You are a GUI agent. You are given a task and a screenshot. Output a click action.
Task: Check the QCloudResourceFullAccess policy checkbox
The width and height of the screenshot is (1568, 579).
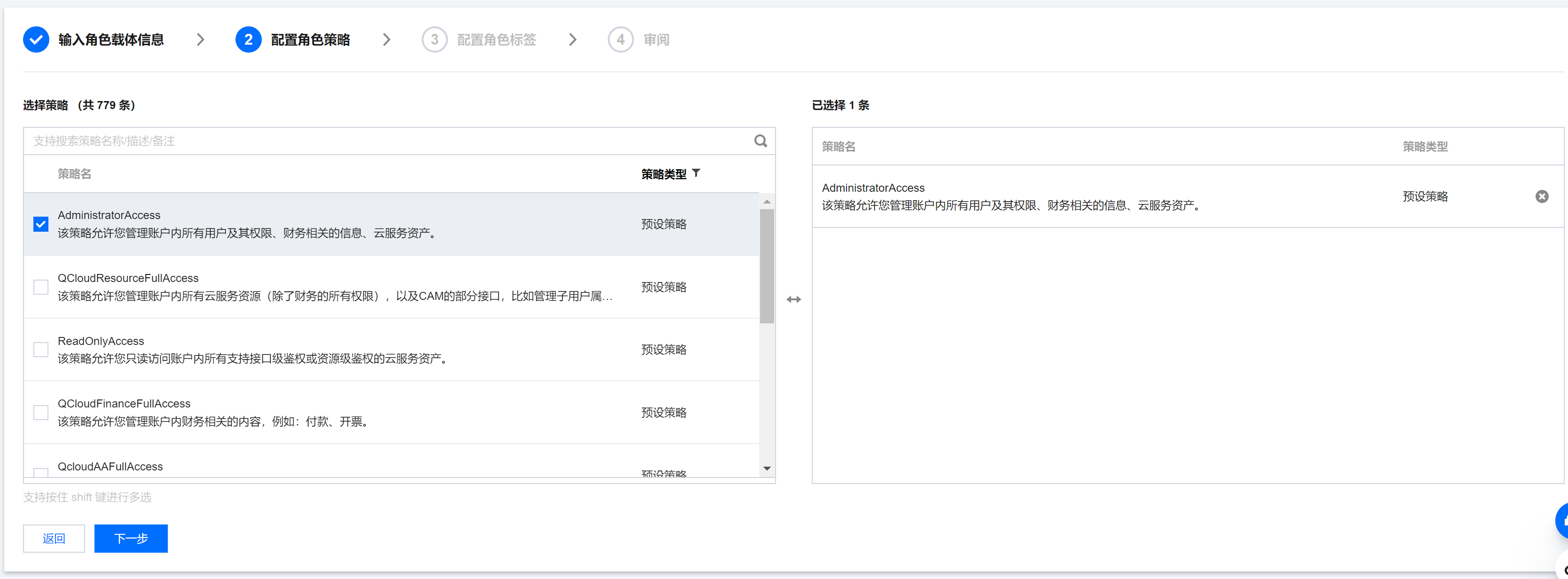[41, 287]
